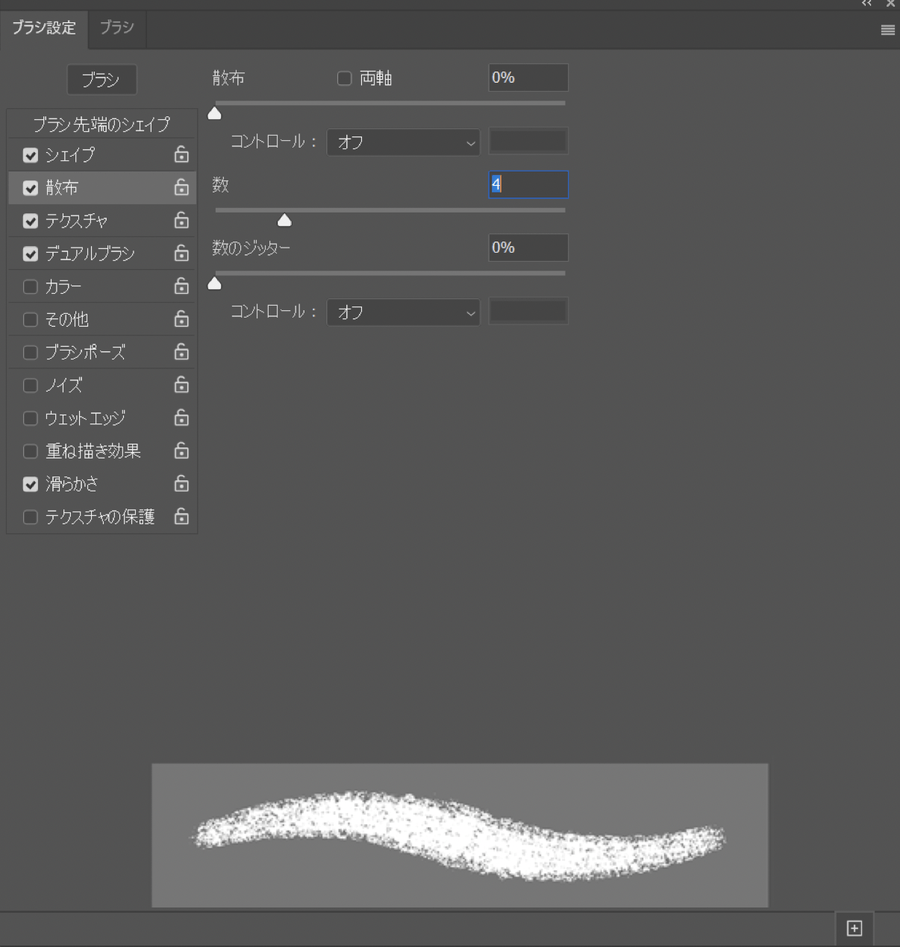Click the 散布 slider handle

pos(214,114)
